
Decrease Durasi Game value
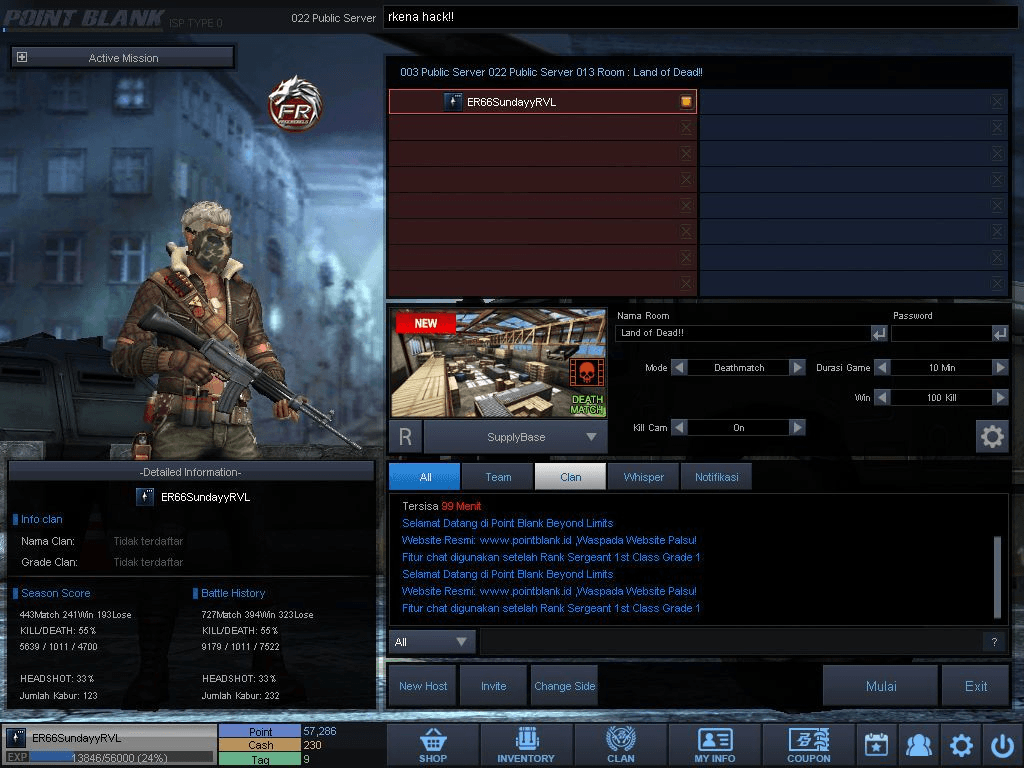tap(882, 368)
